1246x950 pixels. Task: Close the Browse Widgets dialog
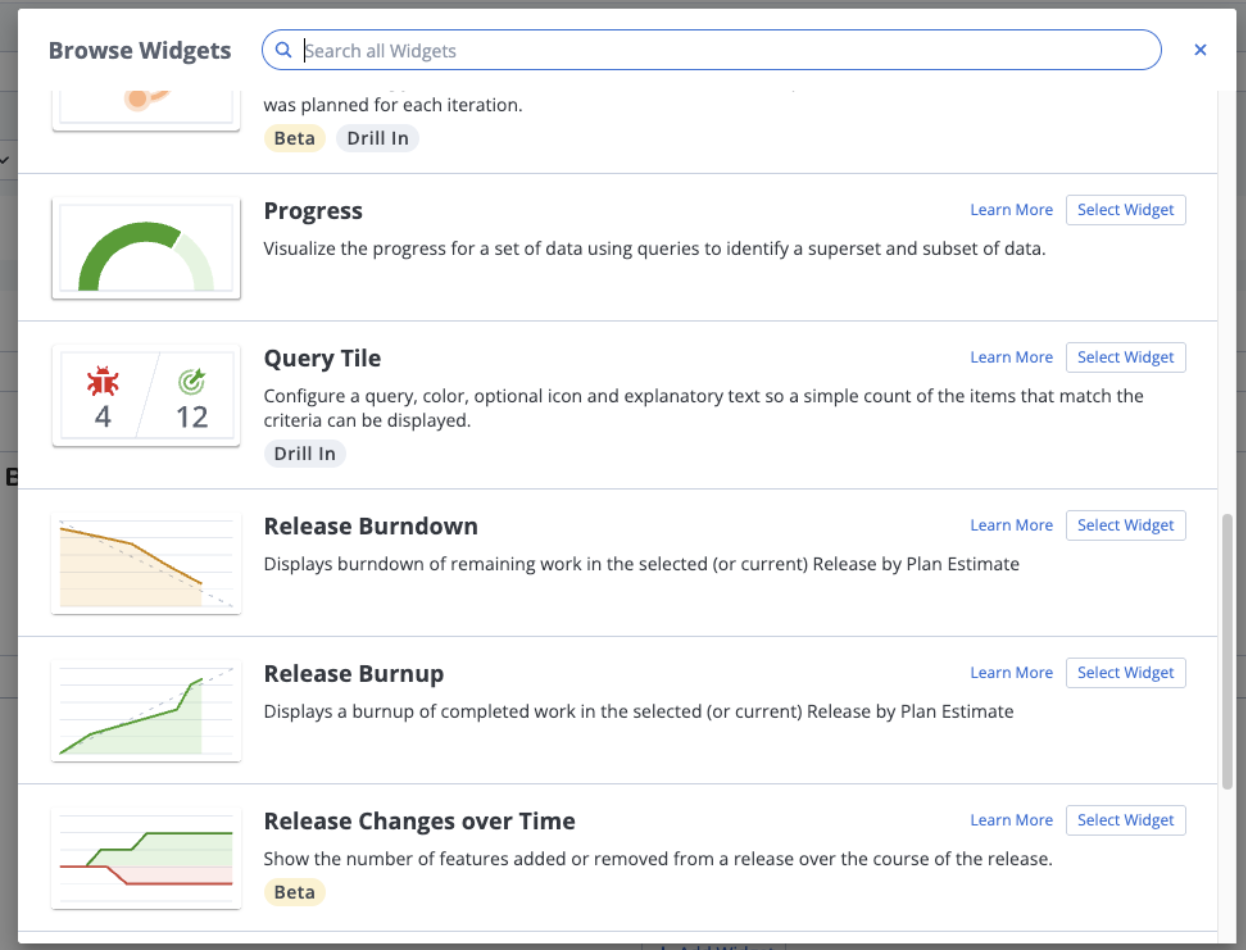tap(1200, 50)
